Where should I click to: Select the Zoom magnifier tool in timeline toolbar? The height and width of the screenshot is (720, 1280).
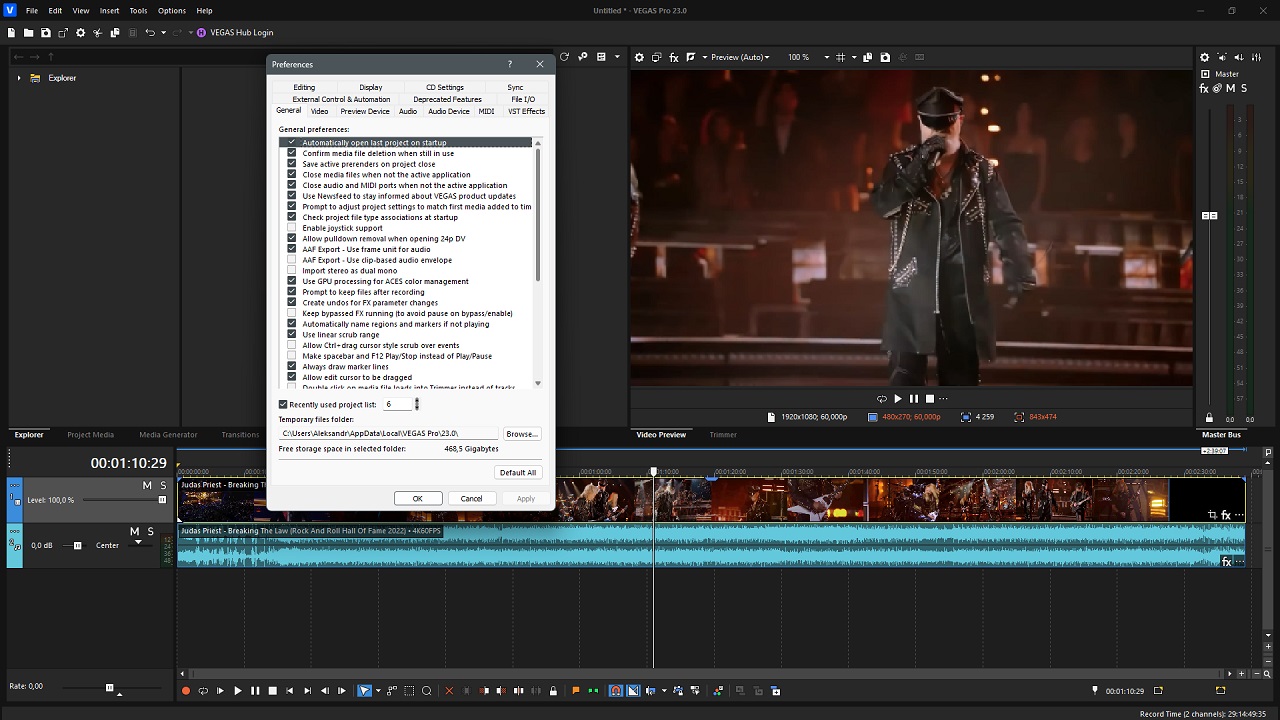427,691
